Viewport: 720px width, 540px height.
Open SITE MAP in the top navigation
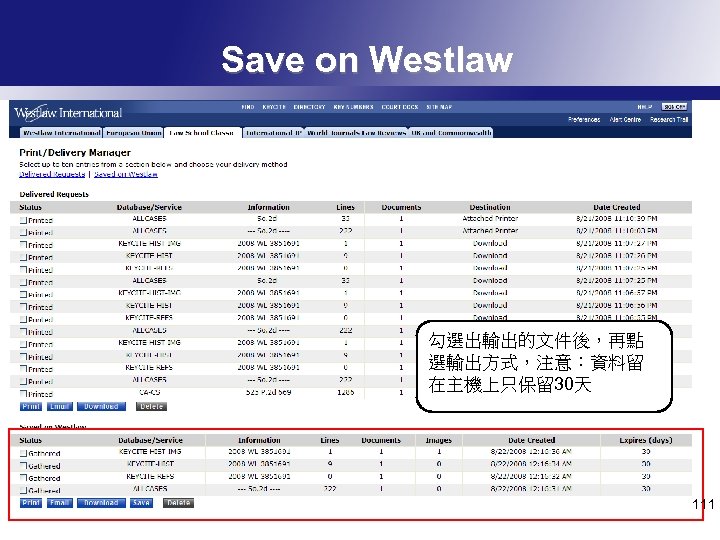pos(439,107)
